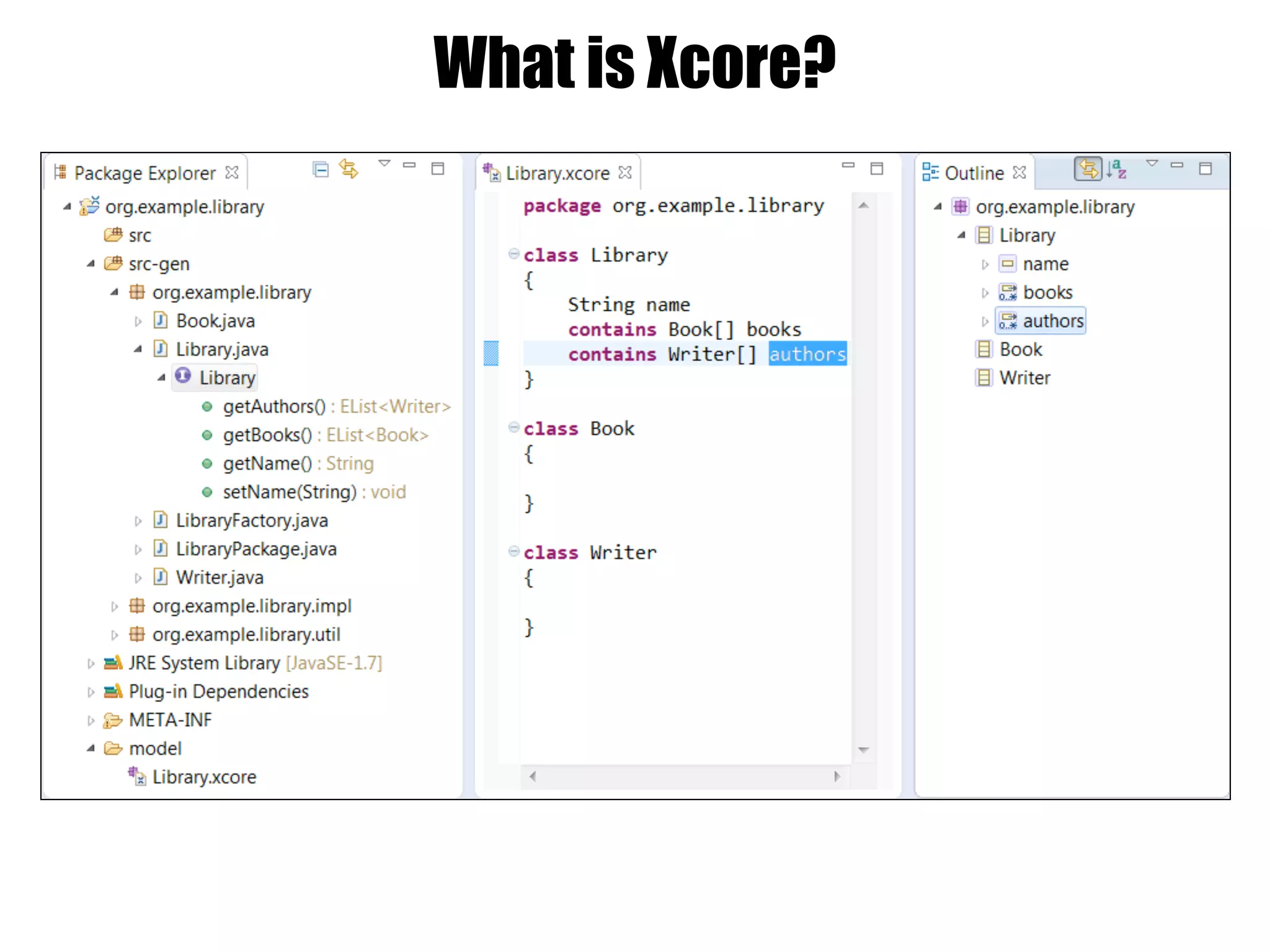Collapse the src-gen folder node
Viewport: 1270px width, 952px height.
pyautogui.click(x=91, y=264)
